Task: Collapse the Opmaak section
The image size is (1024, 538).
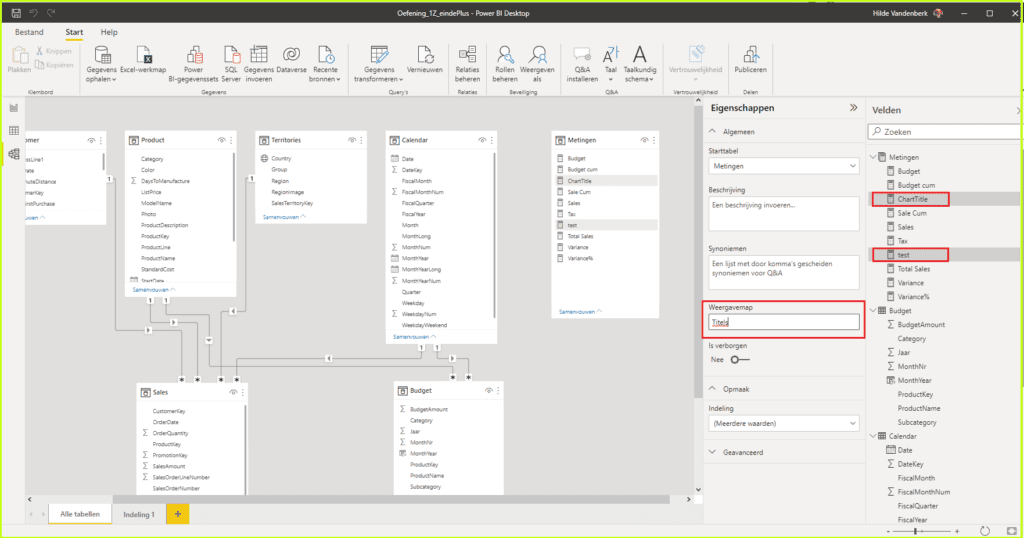Action: tap(712, 389)
